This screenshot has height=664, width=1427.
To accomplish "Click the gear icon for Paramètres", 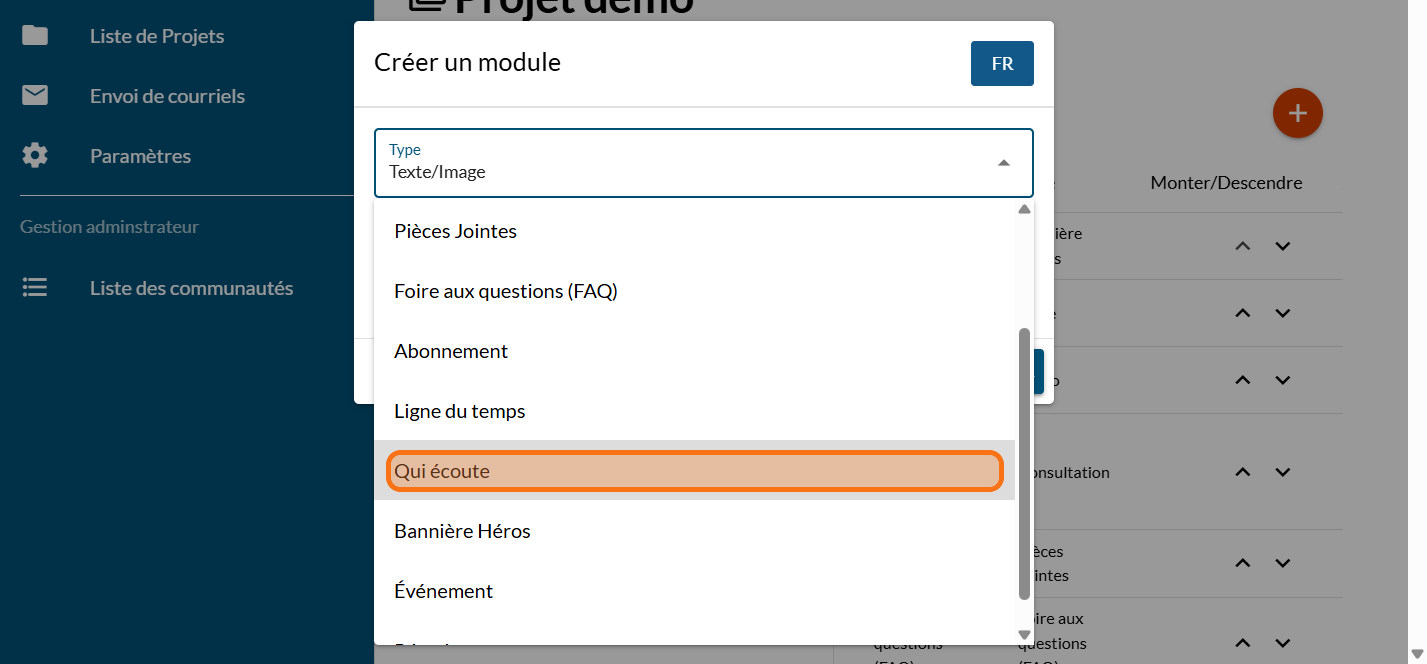I will click(x=35, y=156).
